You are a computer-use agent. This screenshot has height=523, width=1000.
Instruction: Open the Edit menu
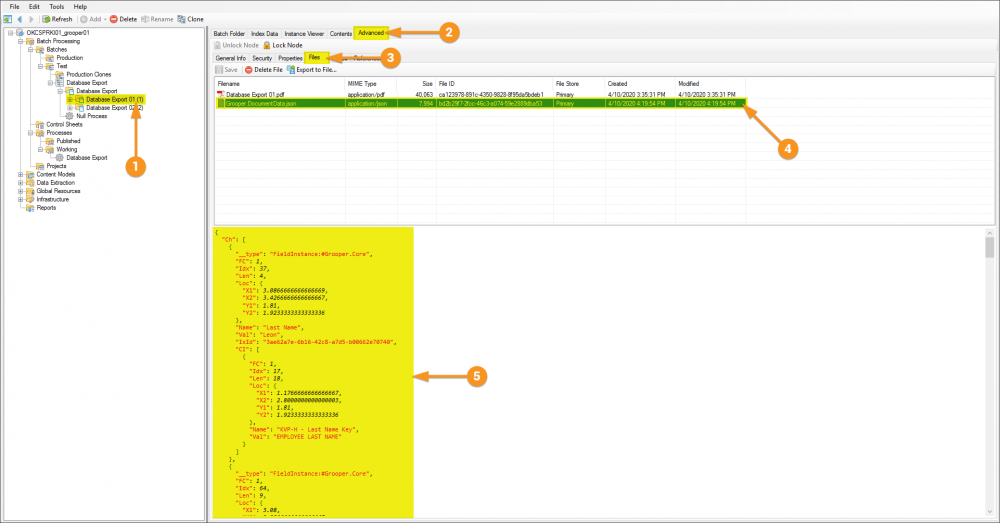coord(34,6)
